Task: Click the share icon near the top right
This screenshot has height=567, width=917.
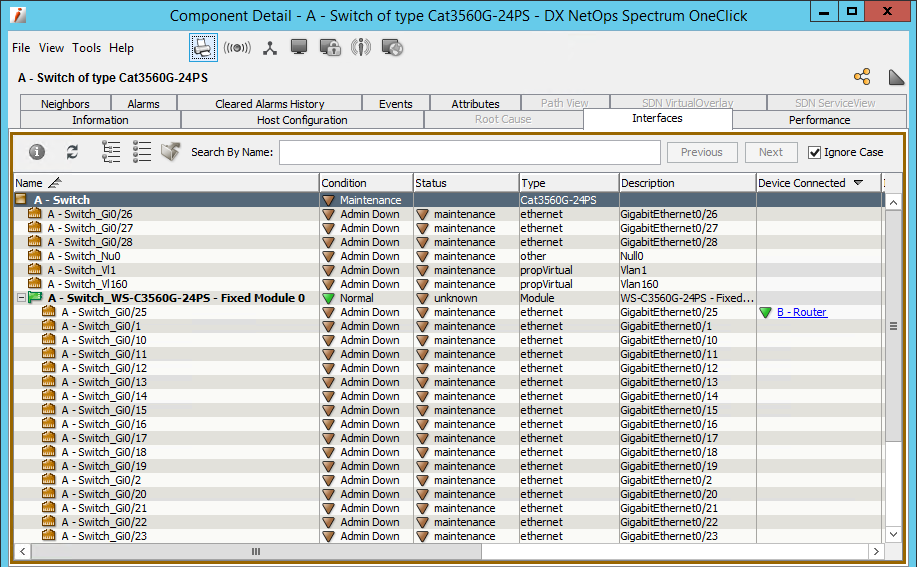Action: [x=862, y=77]
